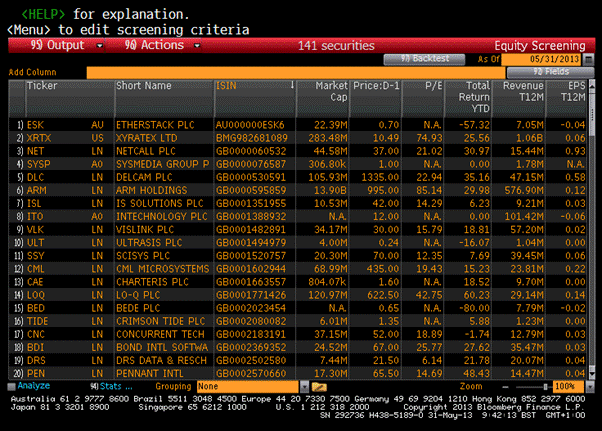Open the Actions menu
This screenshot has height=431, width=602.
point(154,45)
